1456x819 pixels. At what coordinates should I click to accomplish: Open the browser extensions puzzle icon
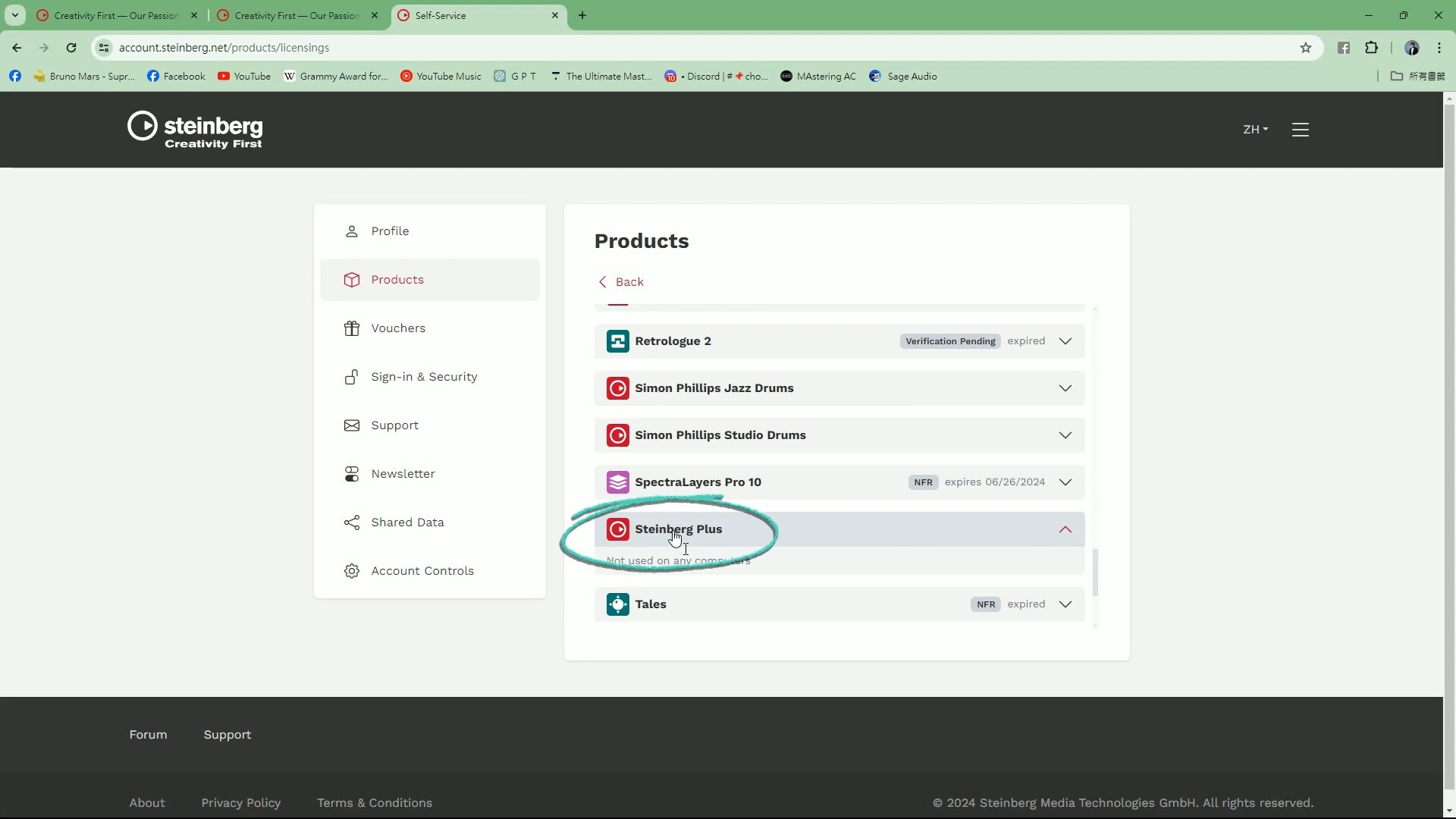tap(1371, 48)
